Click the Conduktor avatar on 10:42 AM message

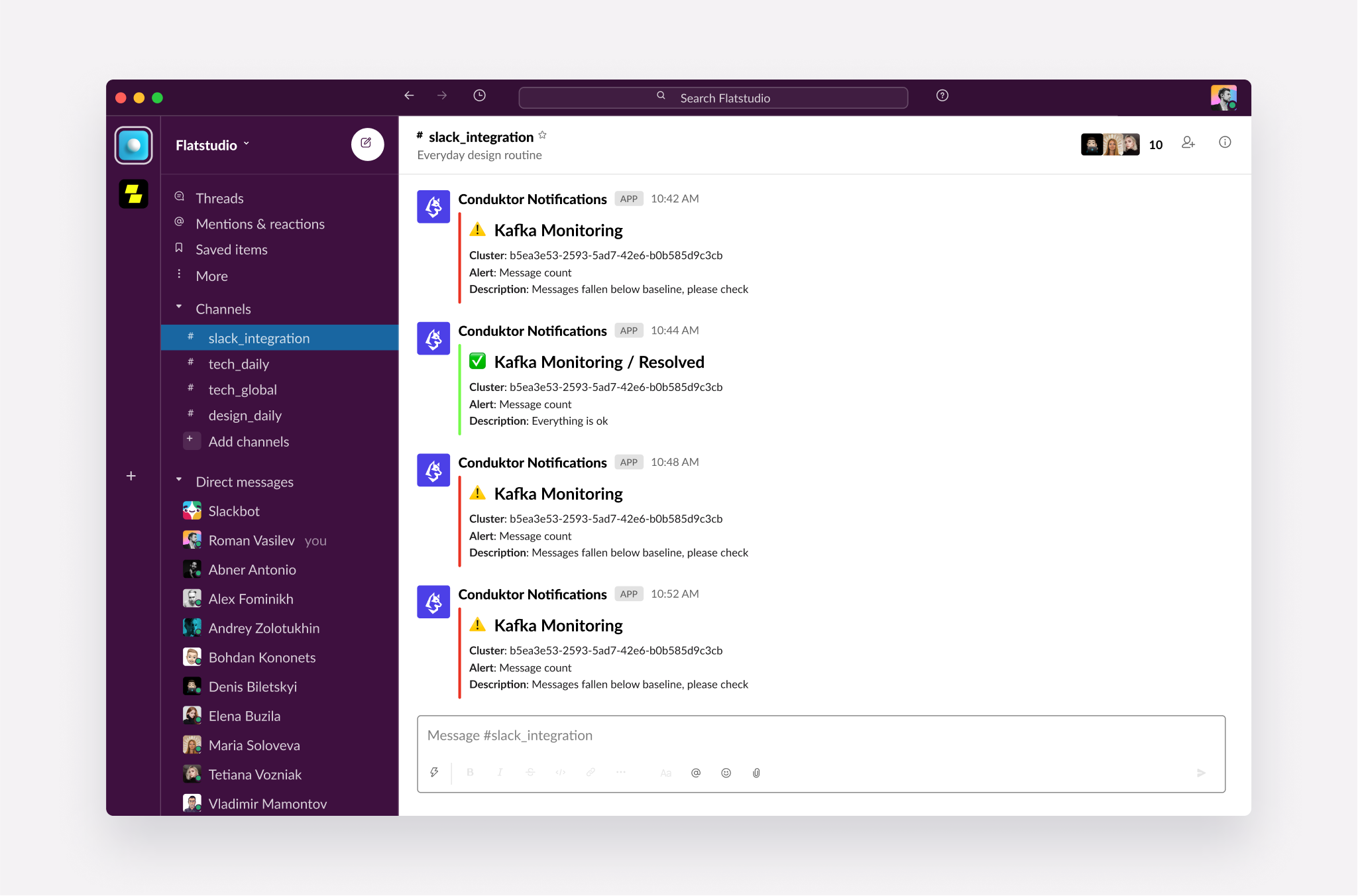[433, 207]
